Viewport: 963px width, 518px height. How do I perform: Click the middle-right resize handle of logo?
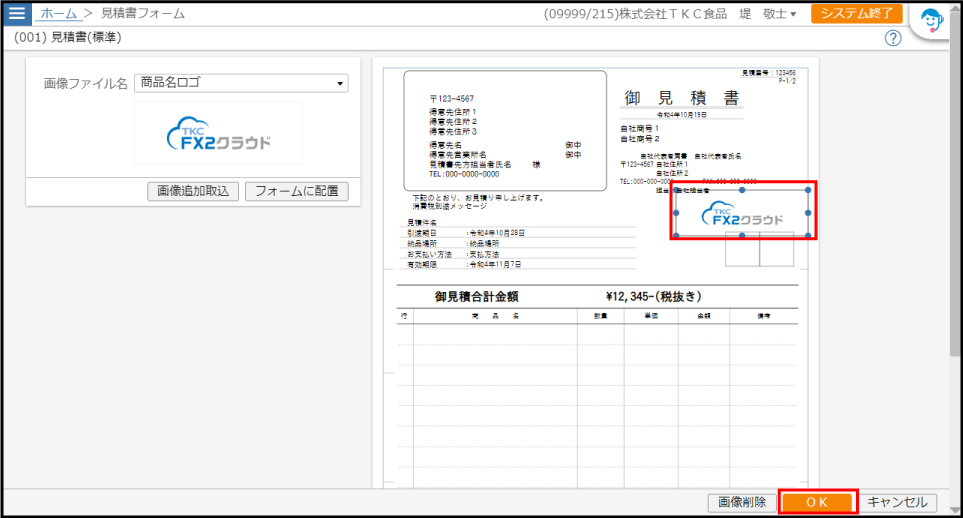pyautogui.click(x=808, y=213)
